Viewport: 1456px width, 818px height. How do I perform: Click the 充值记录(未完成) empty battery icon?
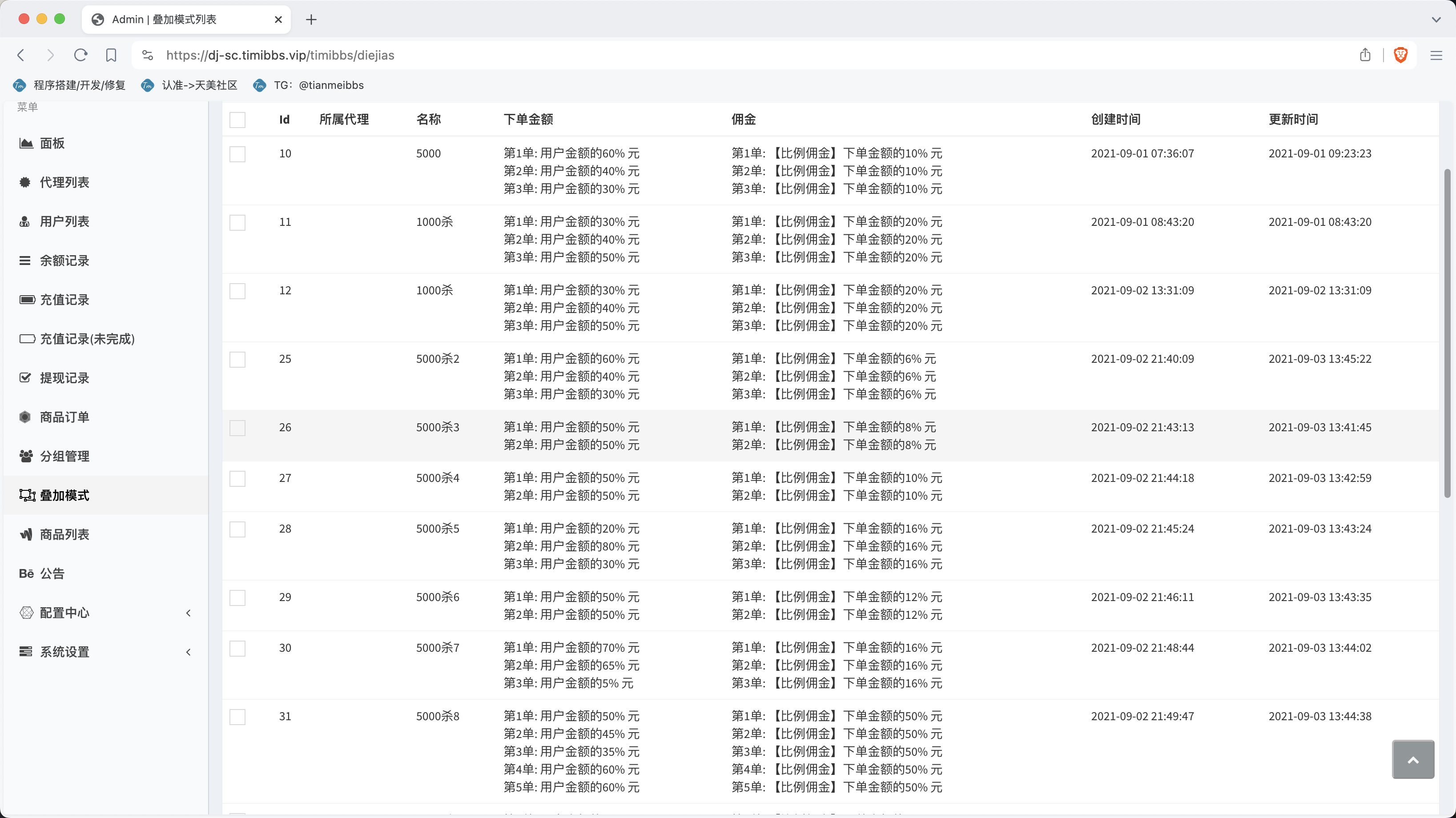coord(27,338)
